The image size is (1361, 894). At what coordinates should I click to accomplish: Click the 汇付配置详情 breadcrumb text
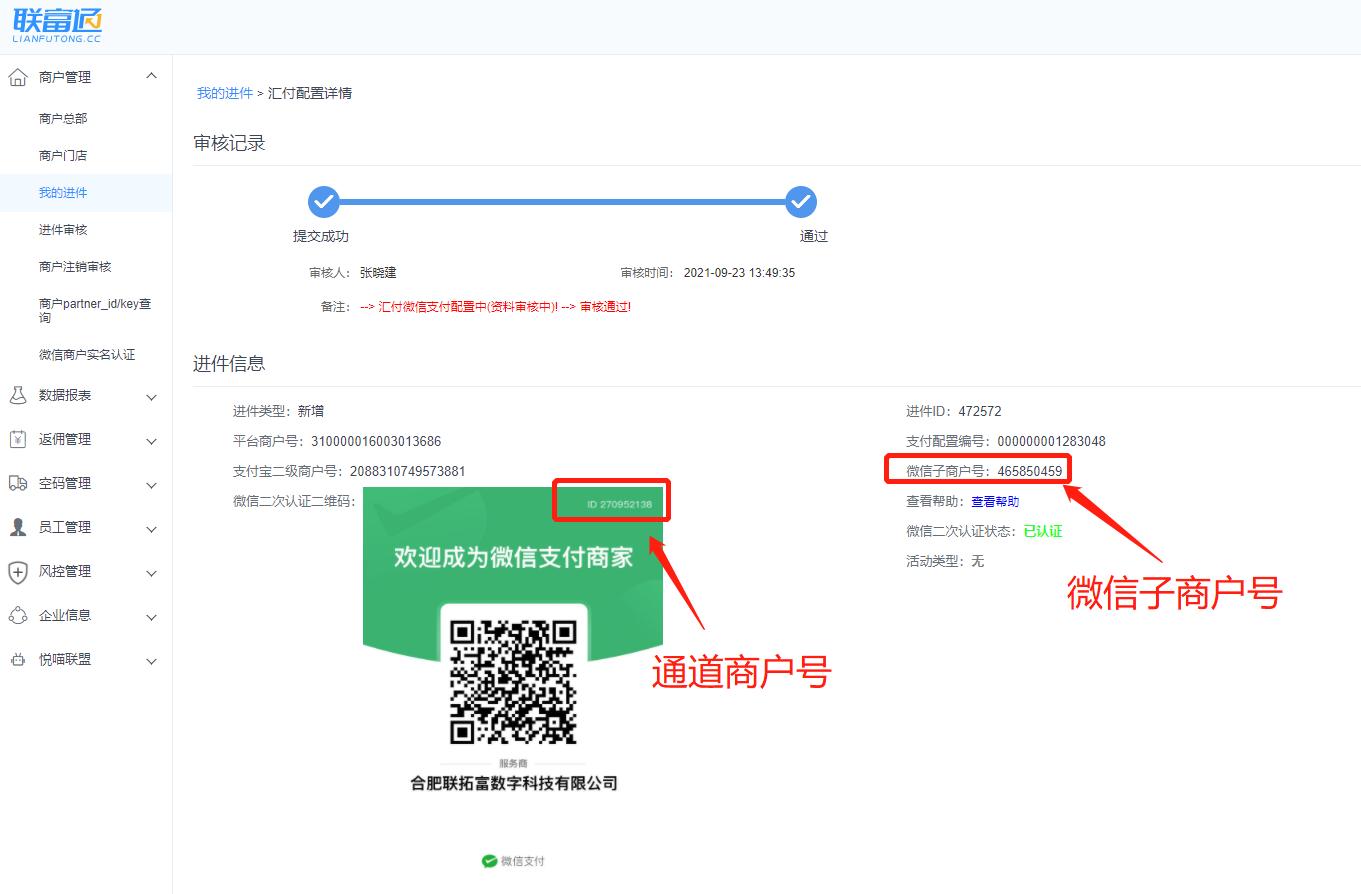[x=310, y=93]
